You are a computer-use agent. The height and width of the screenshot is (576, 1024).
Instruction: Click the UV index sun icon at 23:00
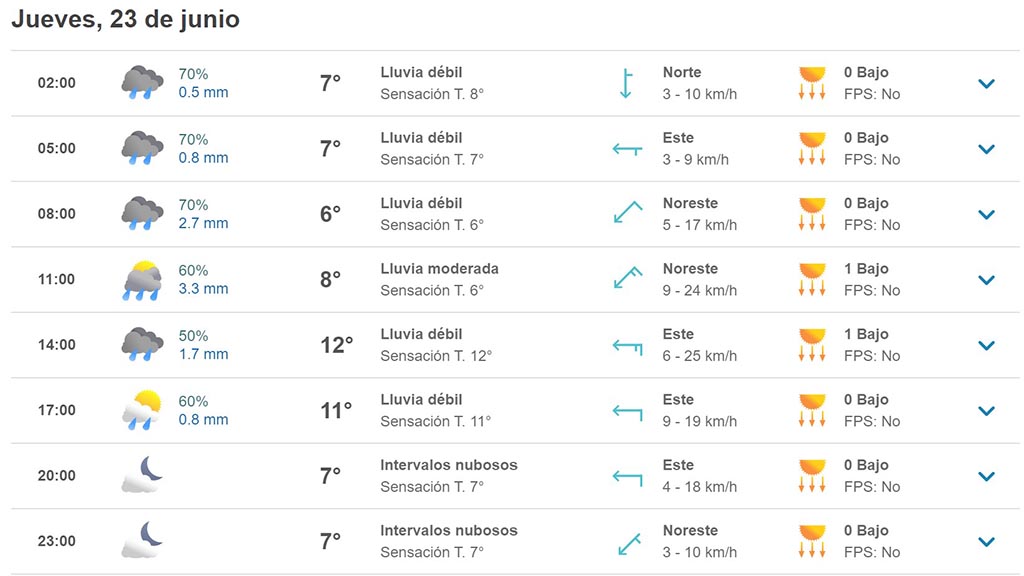(x=812, y=541)
